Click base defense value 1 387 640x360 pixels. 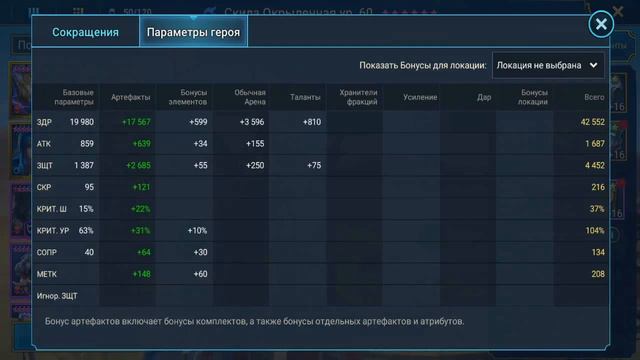(84, 165)
